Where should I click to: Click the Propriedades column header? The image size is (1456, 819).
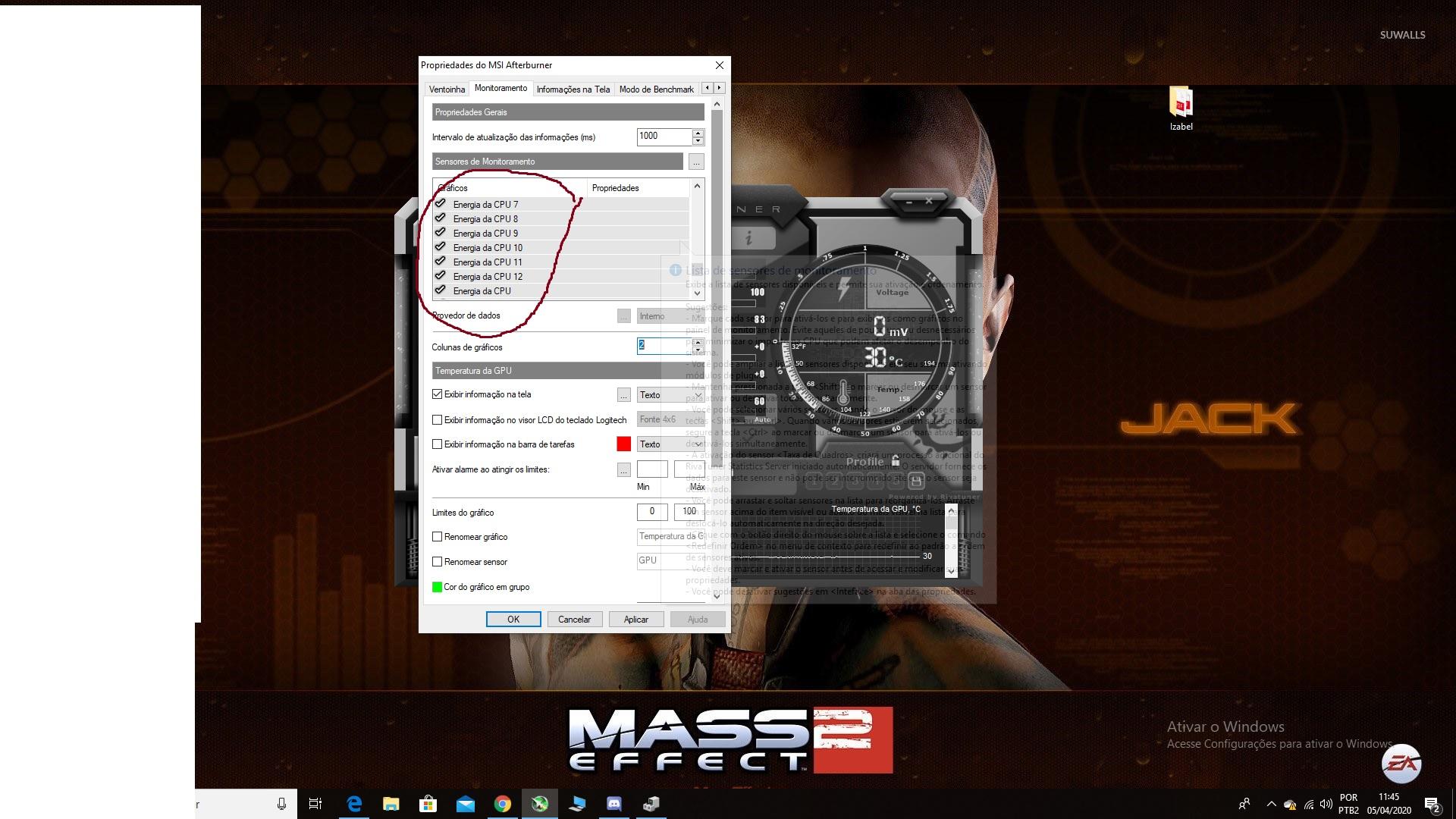coord(638,188)
